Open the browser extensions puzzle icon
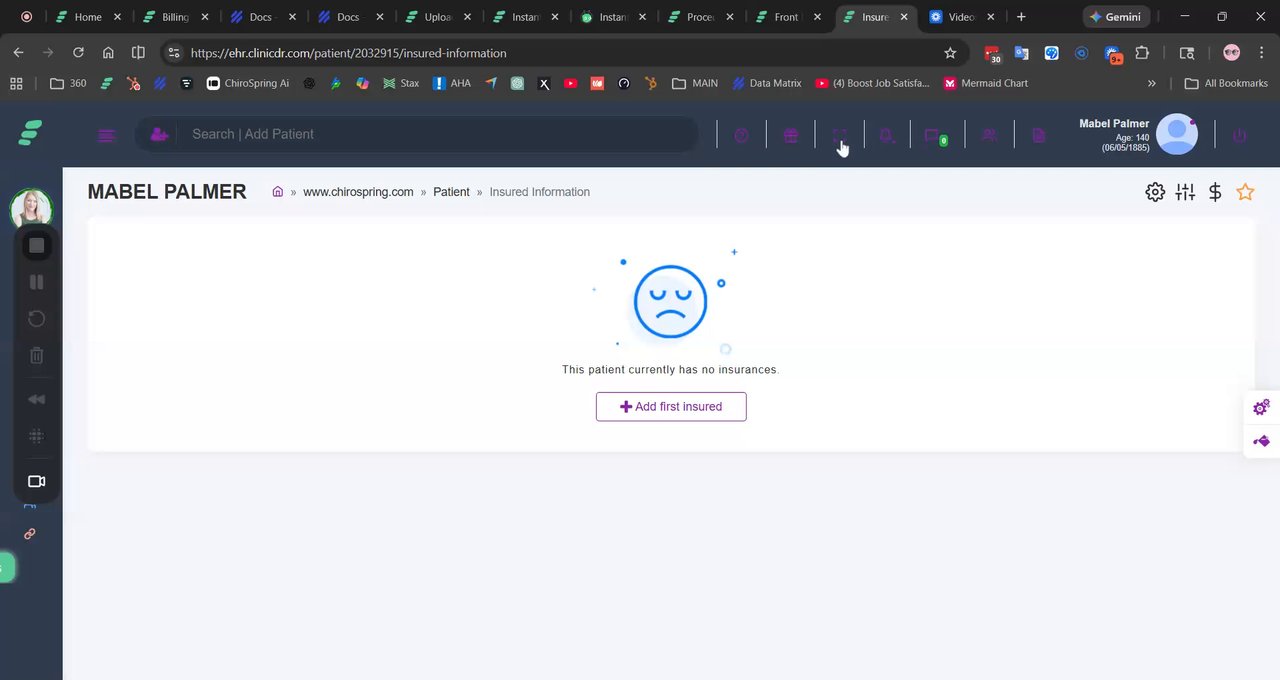1280x680 pixels. (1141, 53)
